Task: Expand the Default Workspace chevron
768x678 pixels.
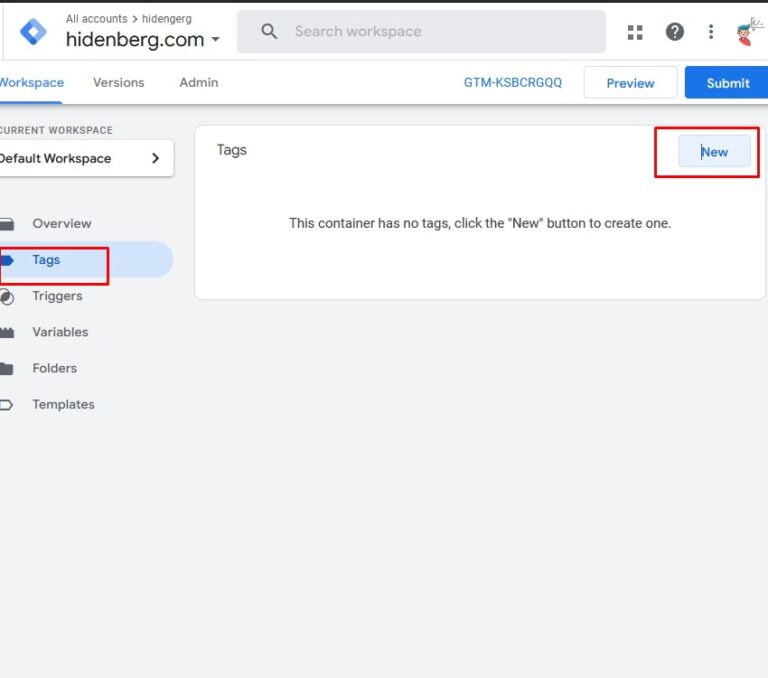Action: [x=155, y=158]
